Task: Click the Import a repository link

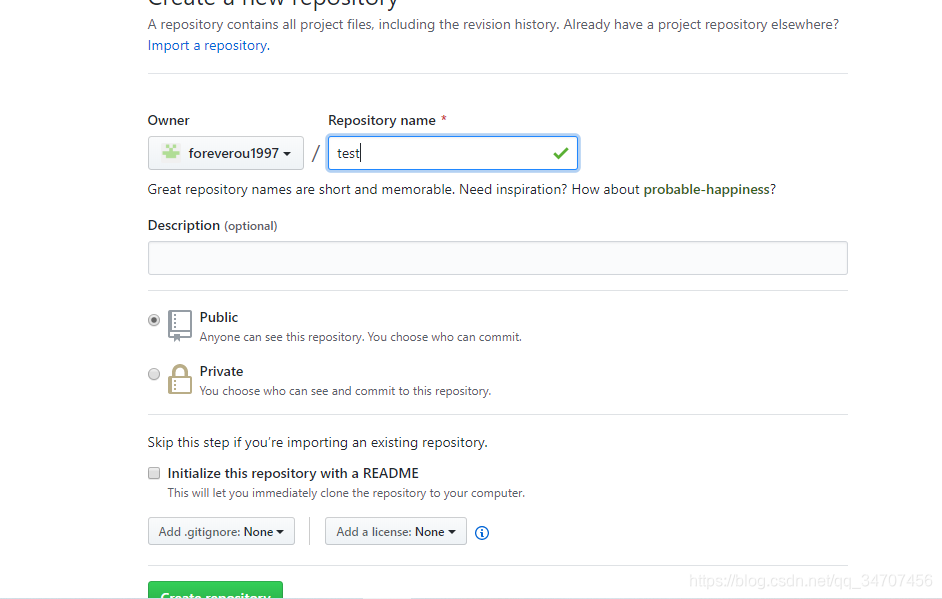Action: (207, 45)
